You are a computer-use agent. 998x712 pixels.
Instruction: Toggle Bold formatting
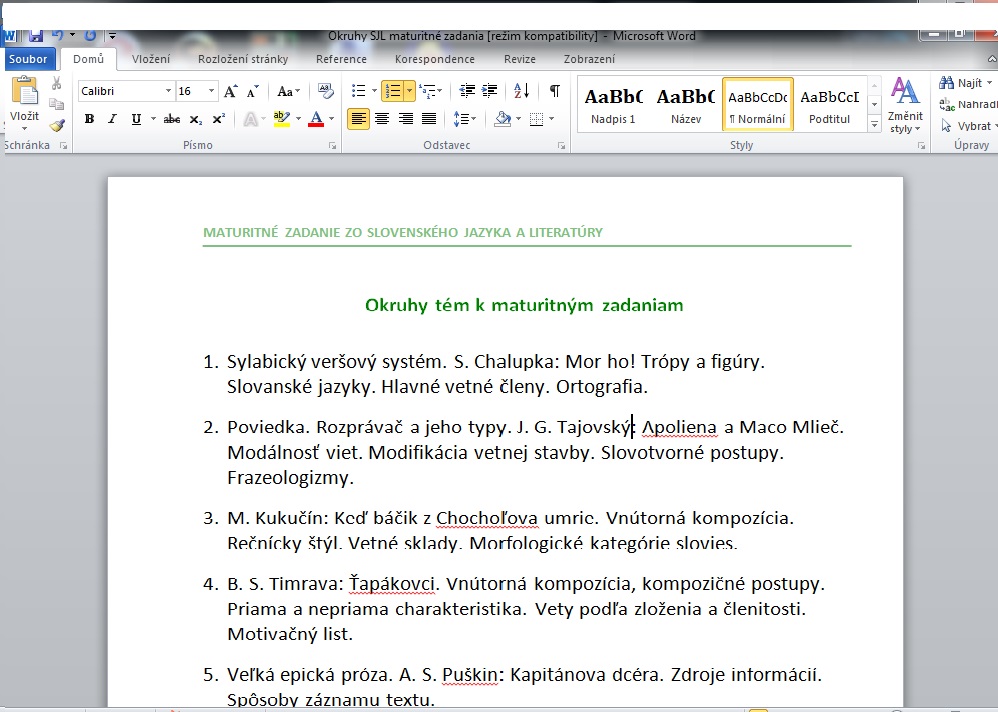[x=89, y=119]
